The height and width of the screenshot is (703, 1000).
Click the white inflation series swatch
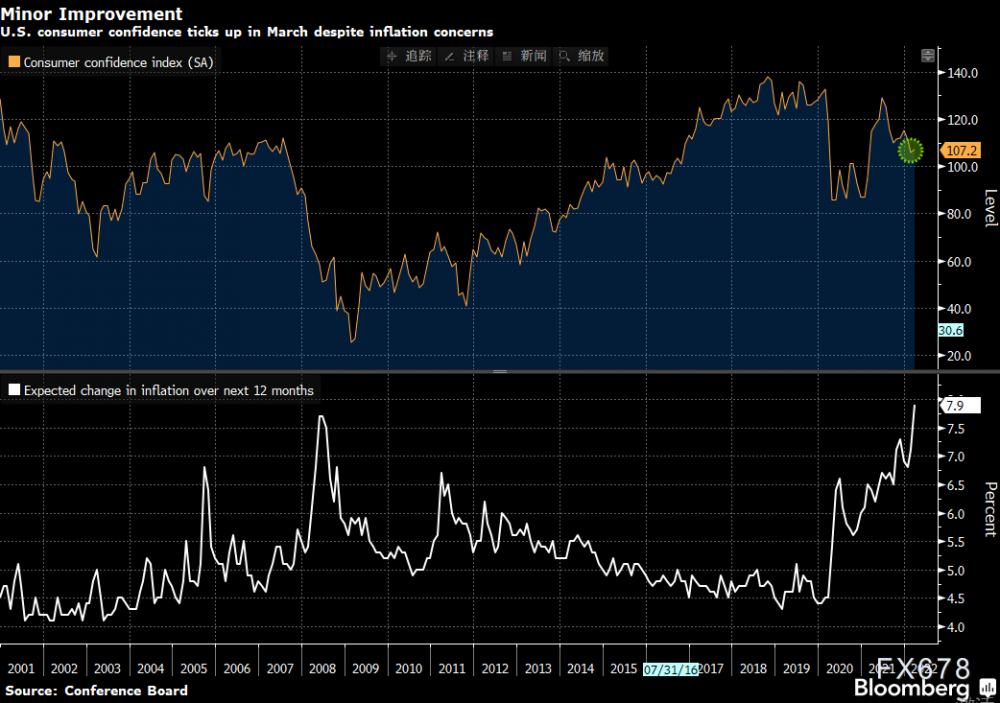[14, 390]
